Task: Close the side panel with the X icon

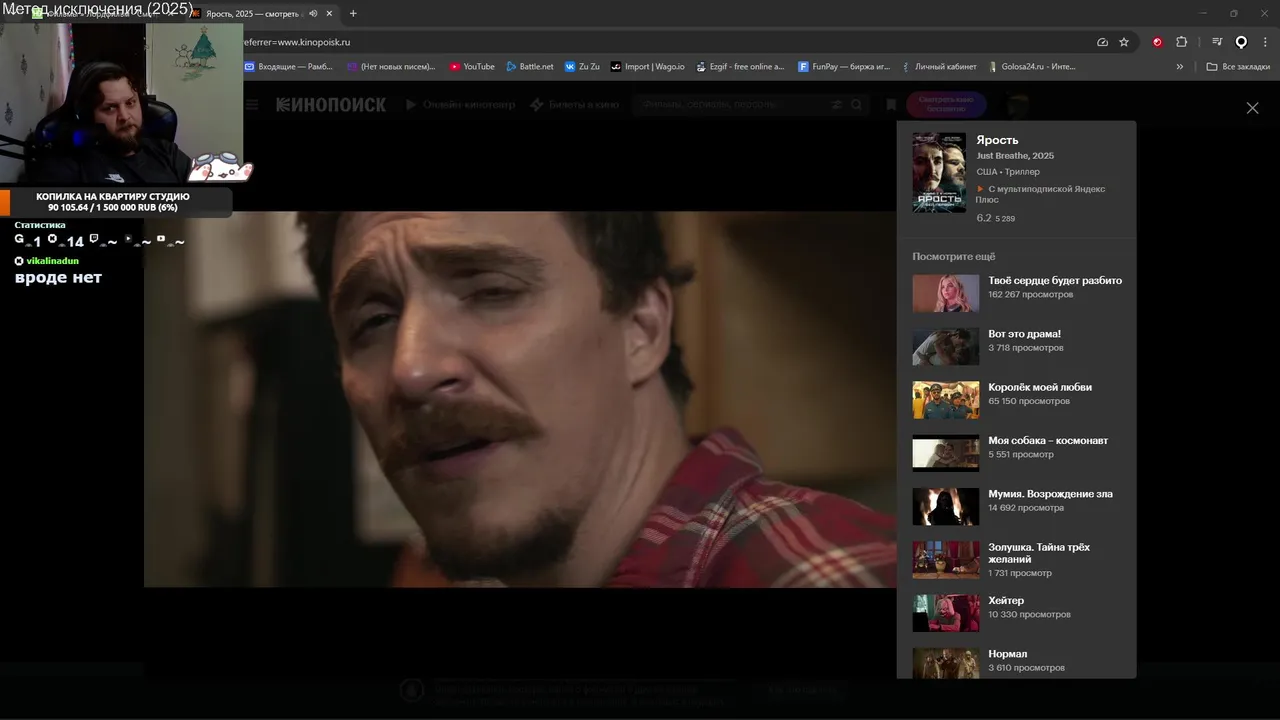Action: 1252,108
